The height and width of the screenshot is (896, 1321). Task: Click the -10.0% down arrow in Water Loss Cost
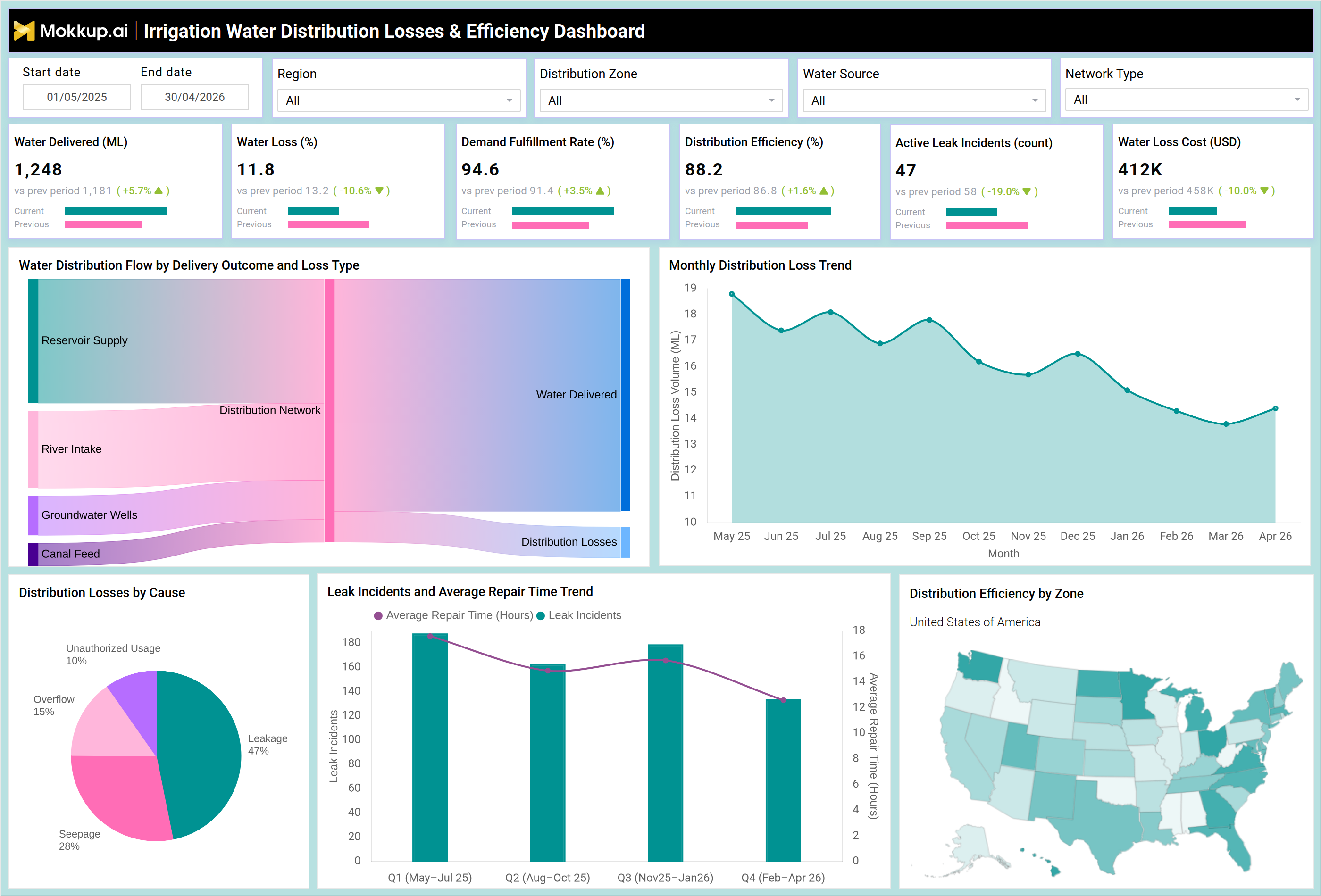tap(1264, 191)
